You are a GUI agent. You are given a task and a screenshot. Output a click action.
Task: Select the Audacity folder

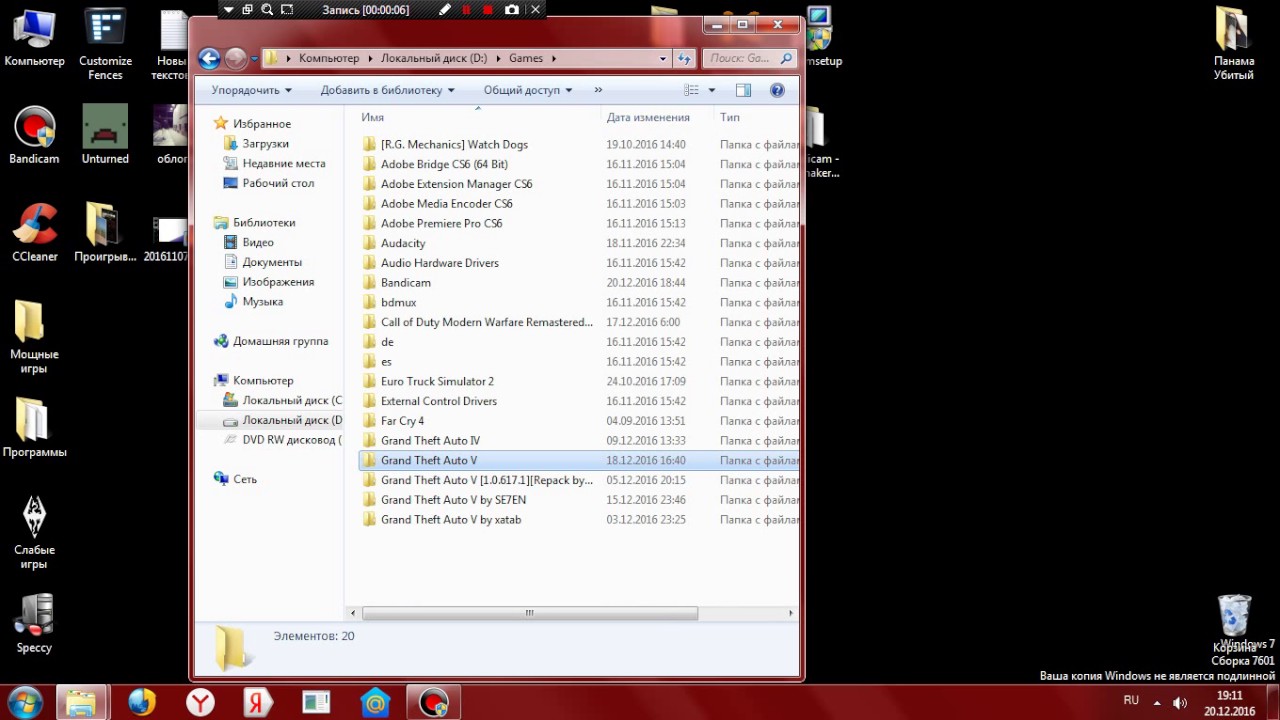click(403, 243)
